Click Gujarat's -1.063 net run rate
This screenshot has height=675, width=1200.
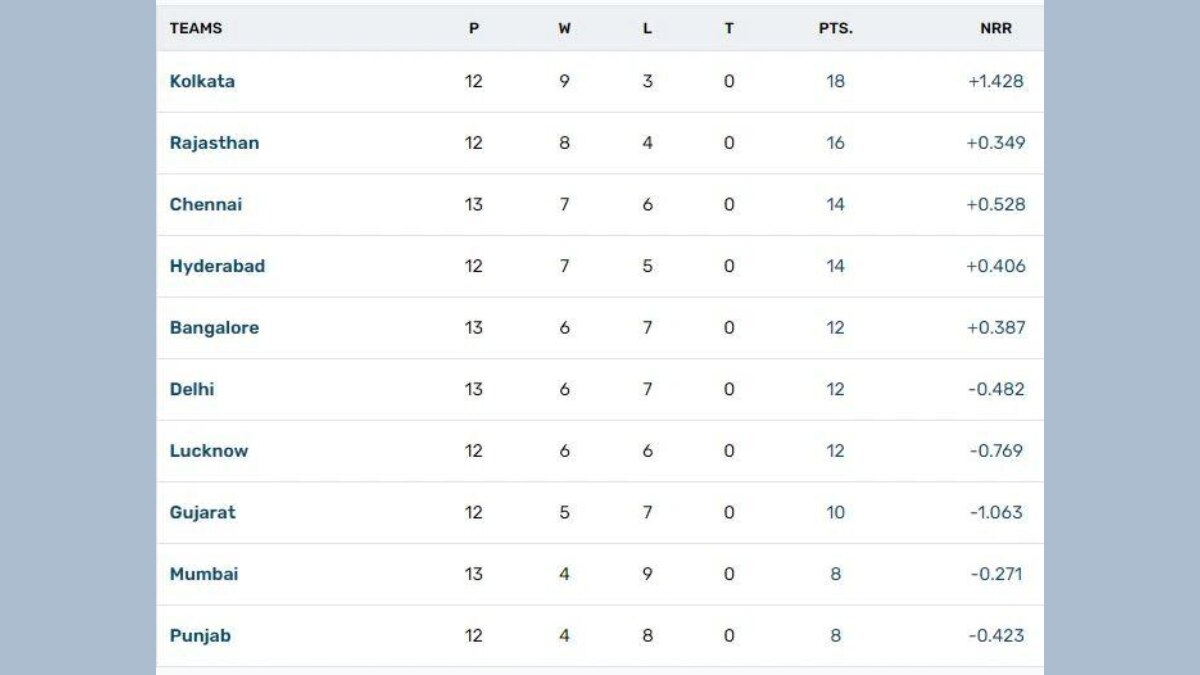pyautogui.click(x=996, y=512)
